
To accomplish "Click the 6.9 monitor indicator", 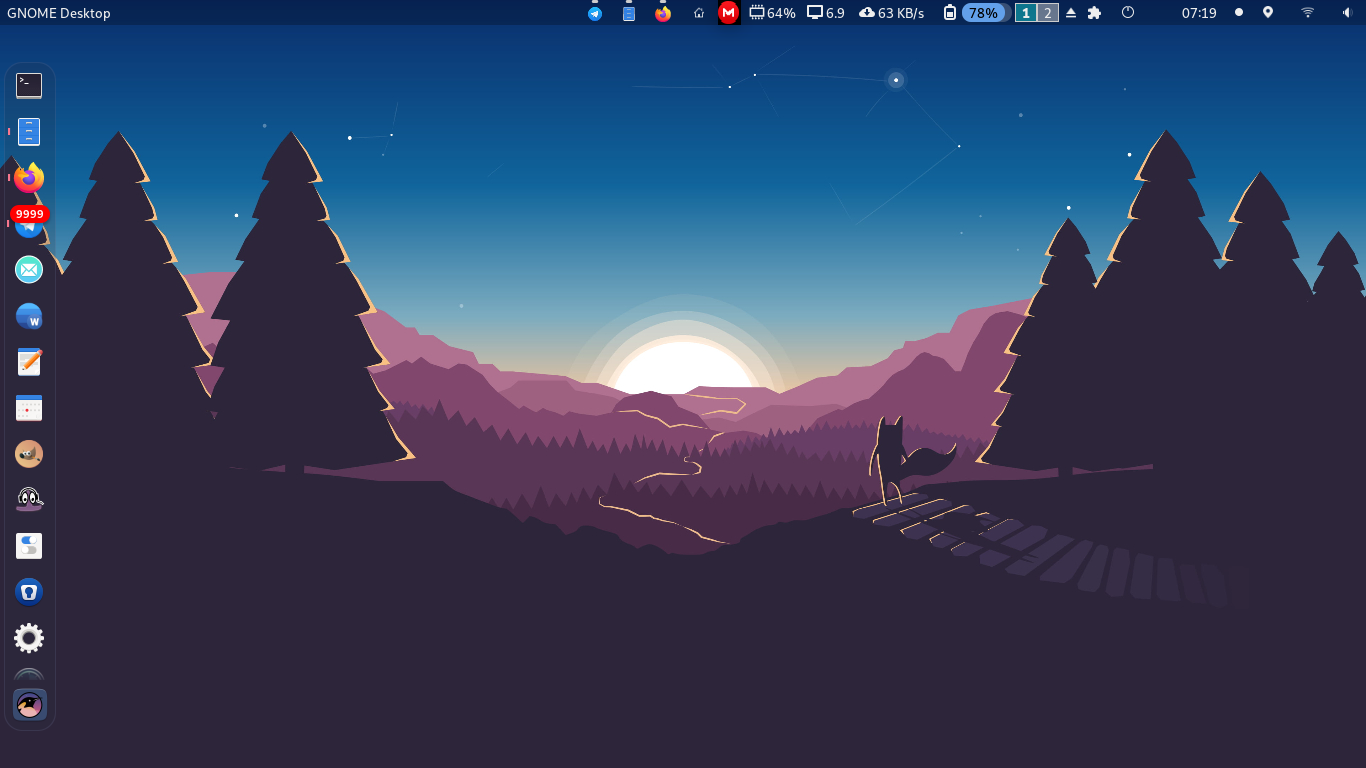I will click(826, 13).
